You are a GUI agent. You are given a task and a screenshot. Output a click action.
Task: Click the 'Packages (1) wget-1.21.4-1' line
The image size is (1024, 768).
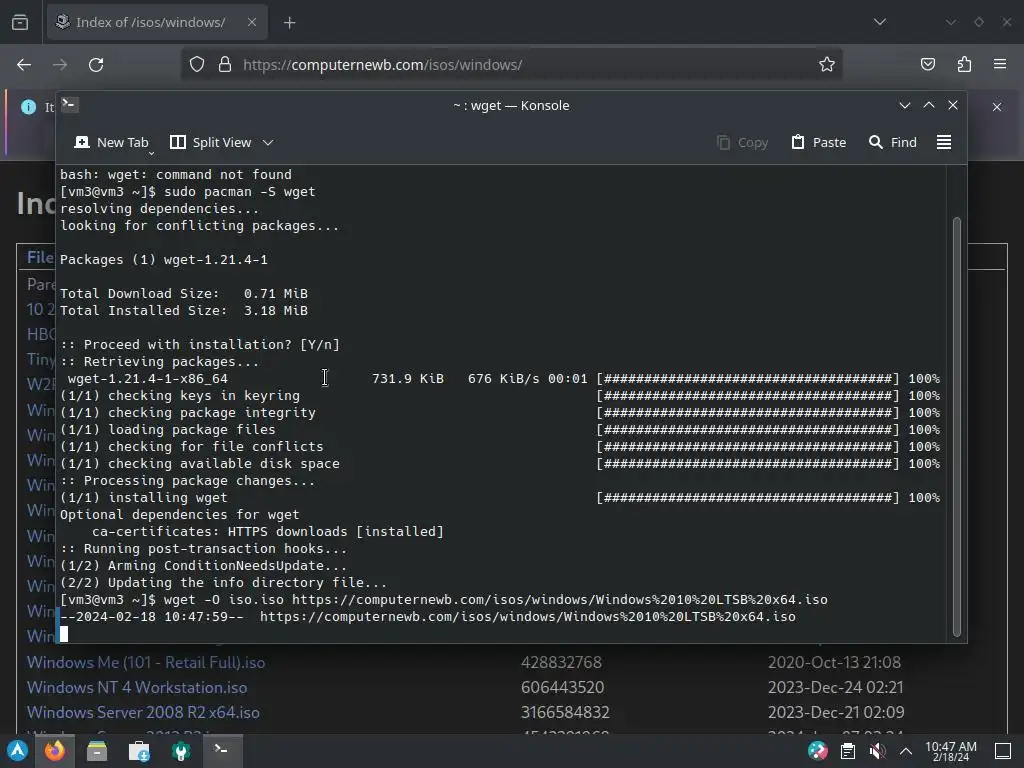164,260
